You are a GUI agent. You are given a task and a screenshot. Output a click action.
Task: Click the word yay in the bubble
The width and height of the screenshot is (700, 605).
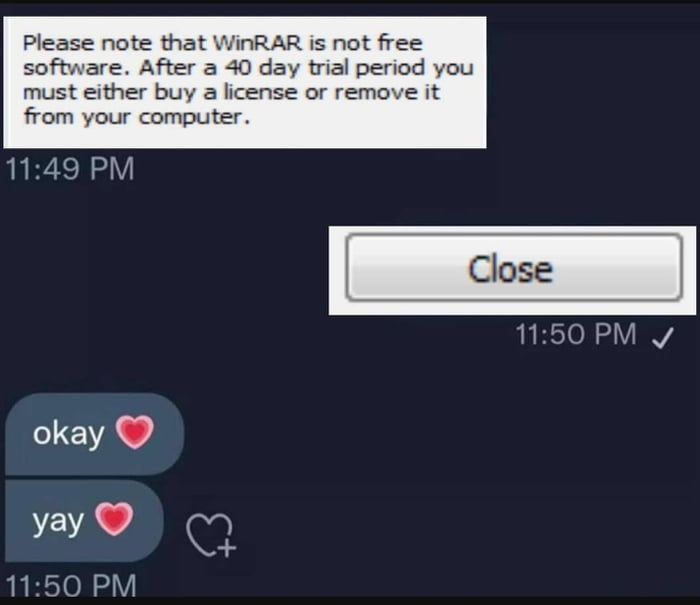[58, 522]
